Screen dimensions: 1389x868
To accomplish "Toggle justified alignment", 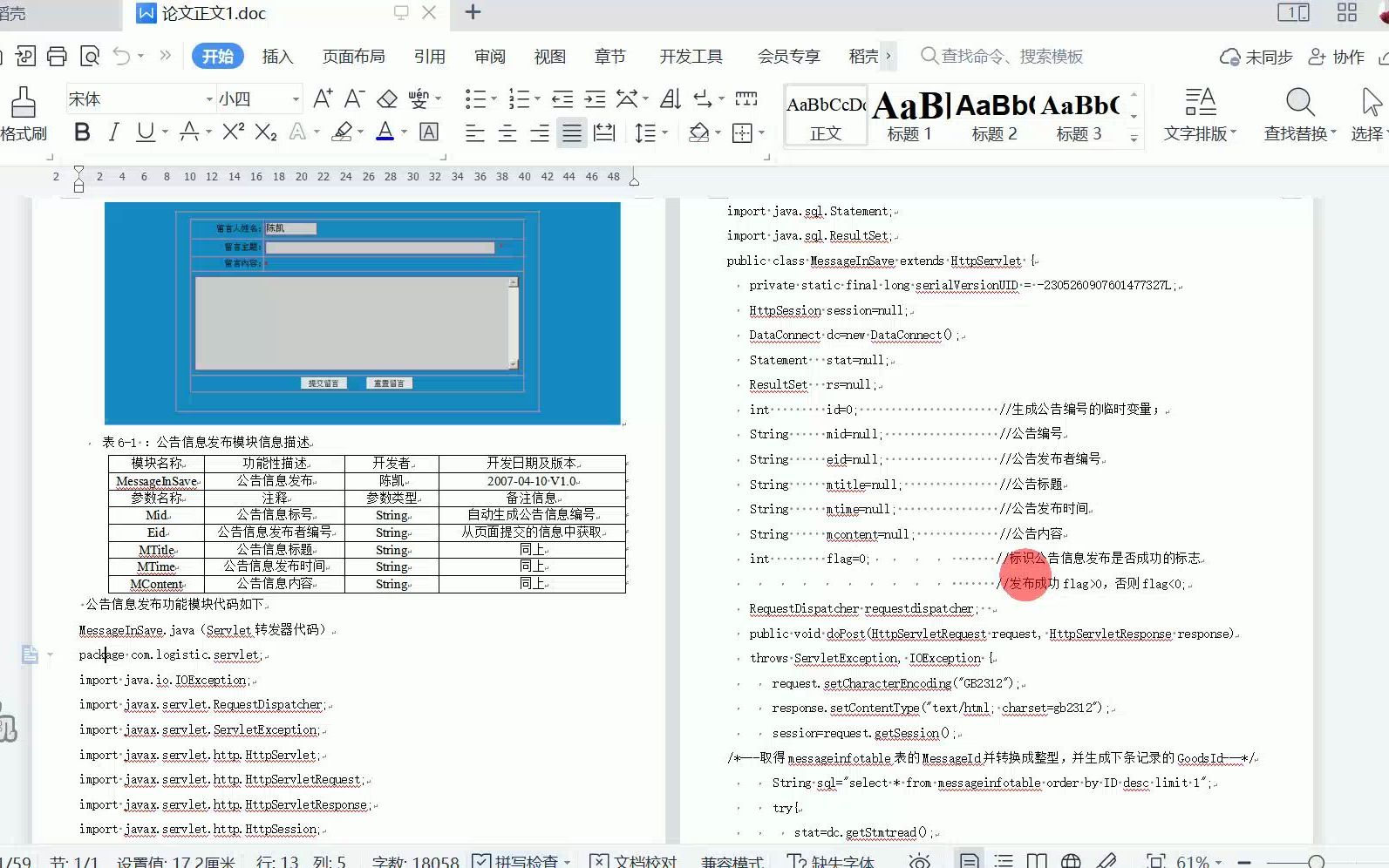I will [x=572, y=133].
